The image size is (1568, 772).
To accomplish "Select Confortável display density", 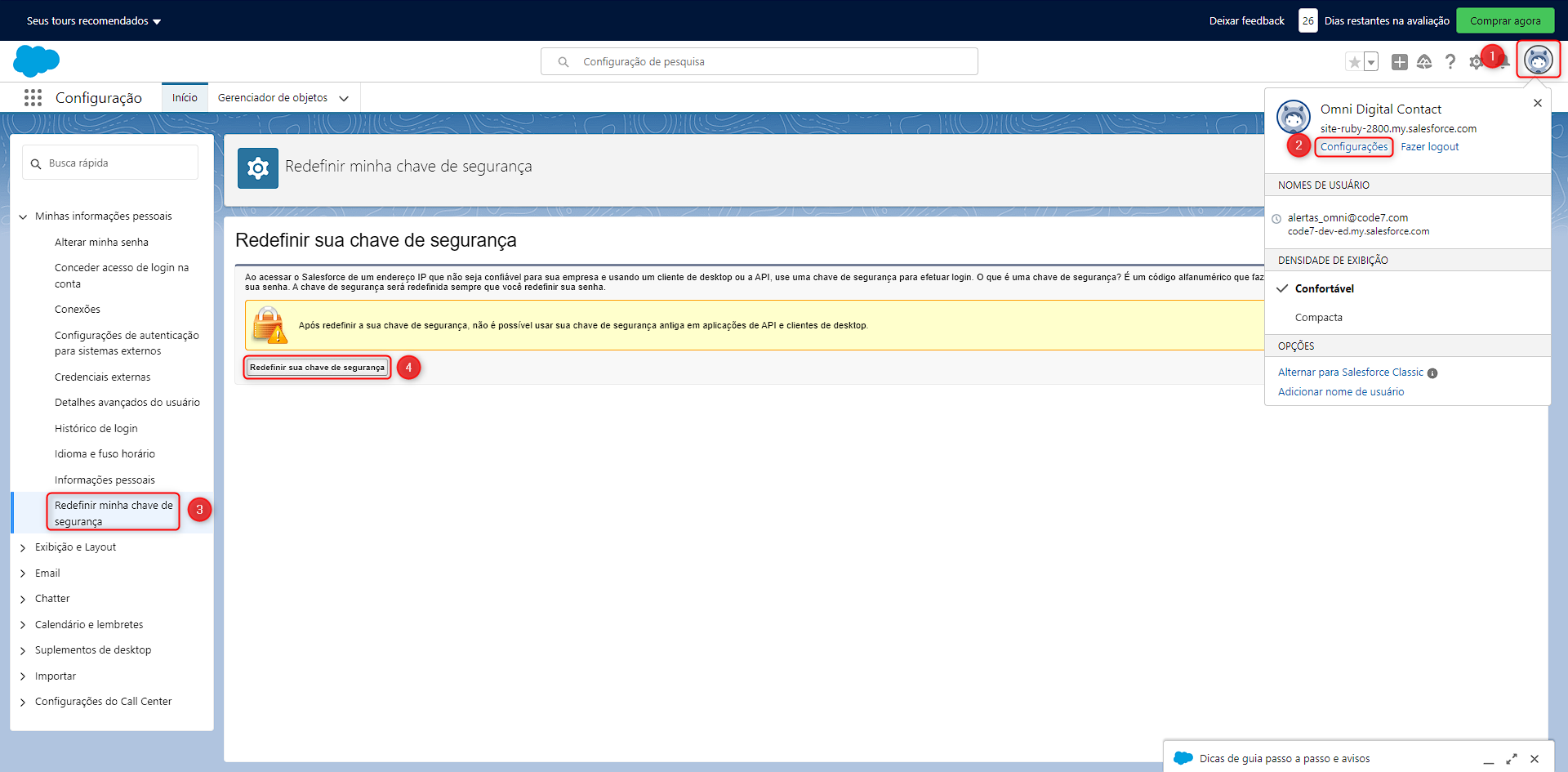I will click(1324, 289).
